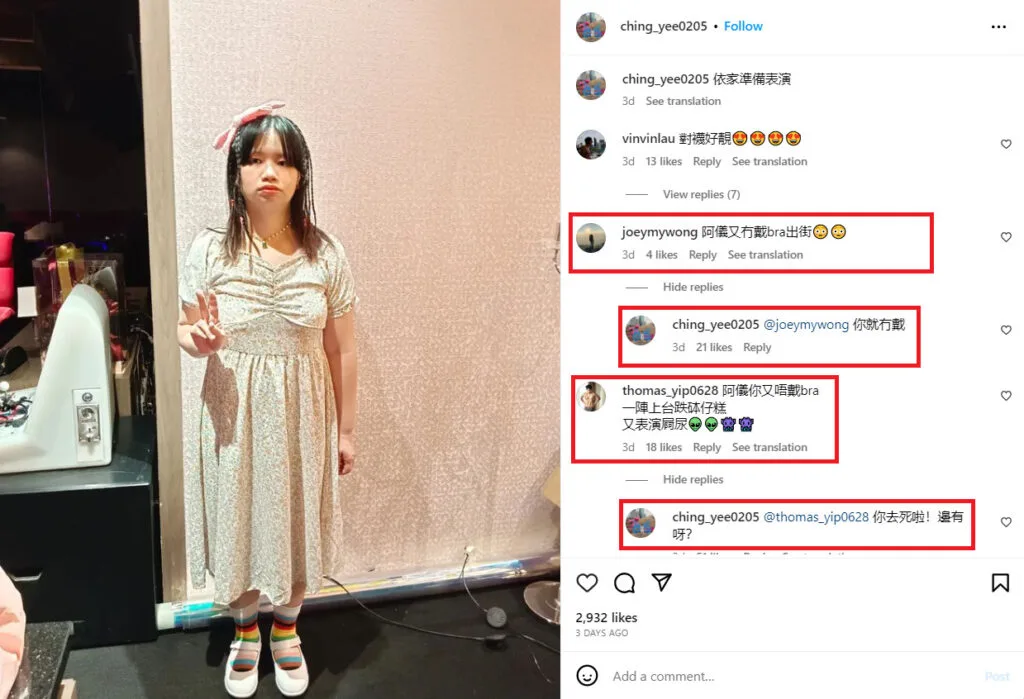Collapse replies under thomas_yip0628's comment
This screenshot has height=699, width=1024.
(x=693, y=480)
